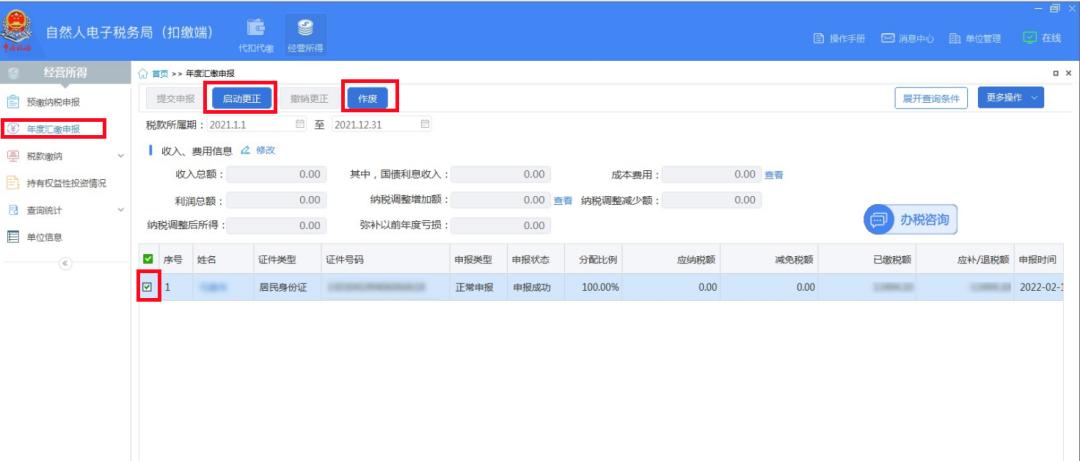Uncheck the row 1 checkbox
Screen dimensions: 1080x461
pos(148,287)
